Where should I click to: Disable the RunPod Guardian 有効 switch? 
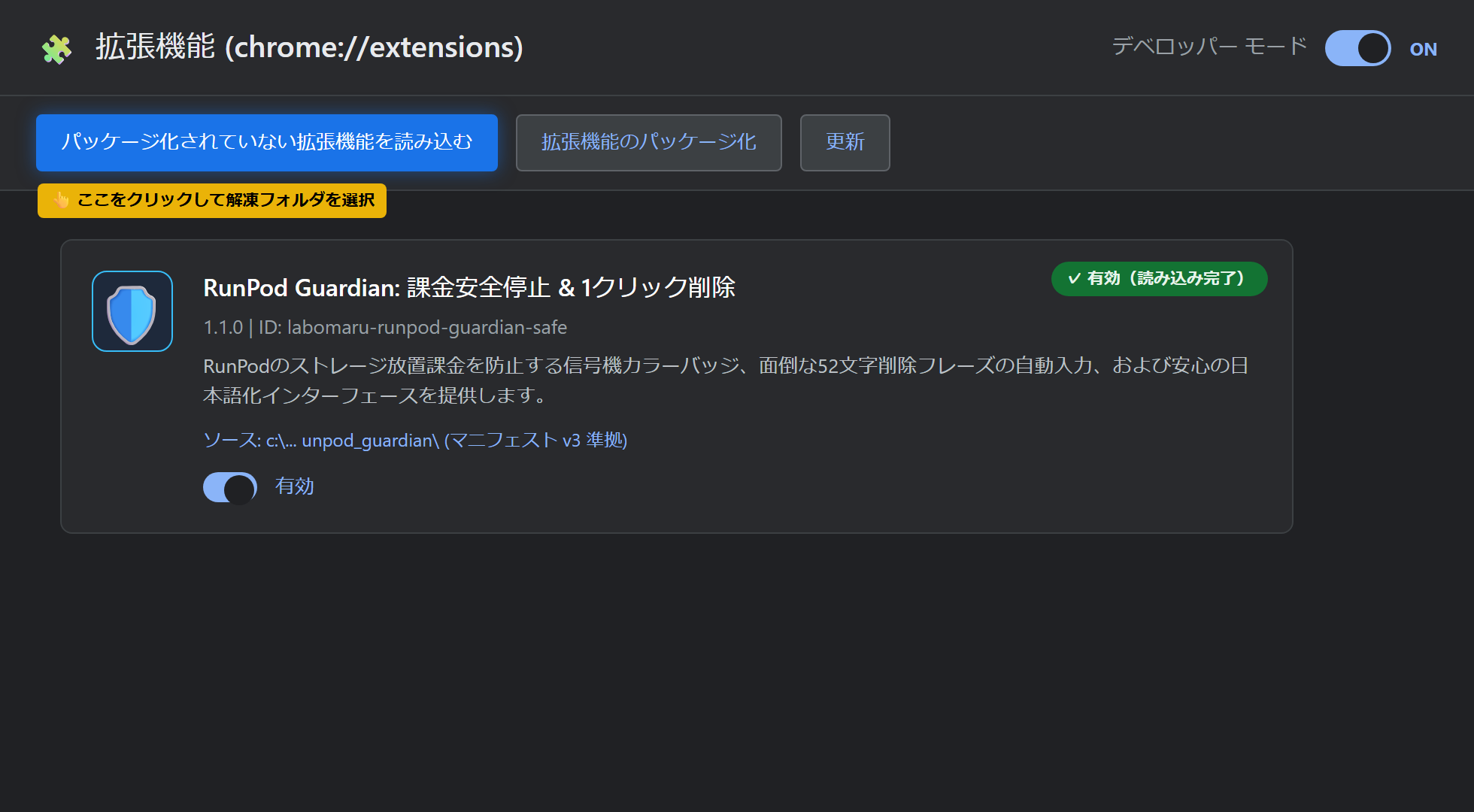click(x=230, y=487)
